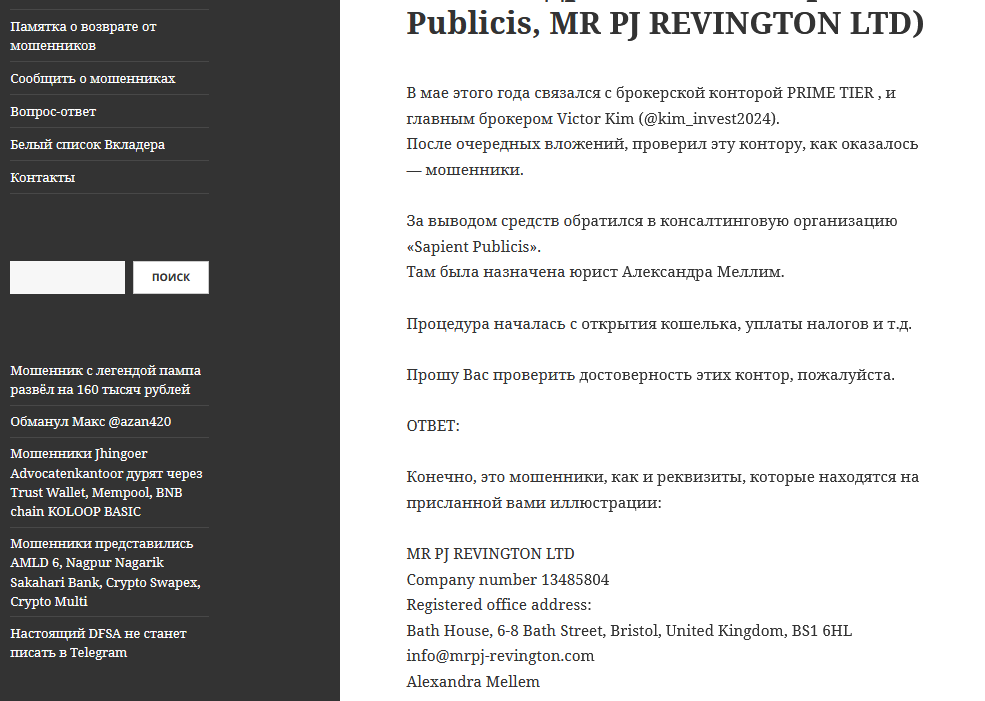Click the name 'Alexandra Mellem'
This screenshot has width=985, height=701.
[473, 682]
